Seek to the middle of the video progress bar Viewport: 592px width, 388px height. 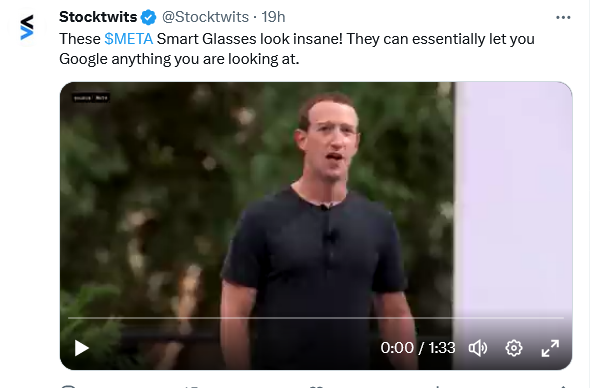(316, 318)
